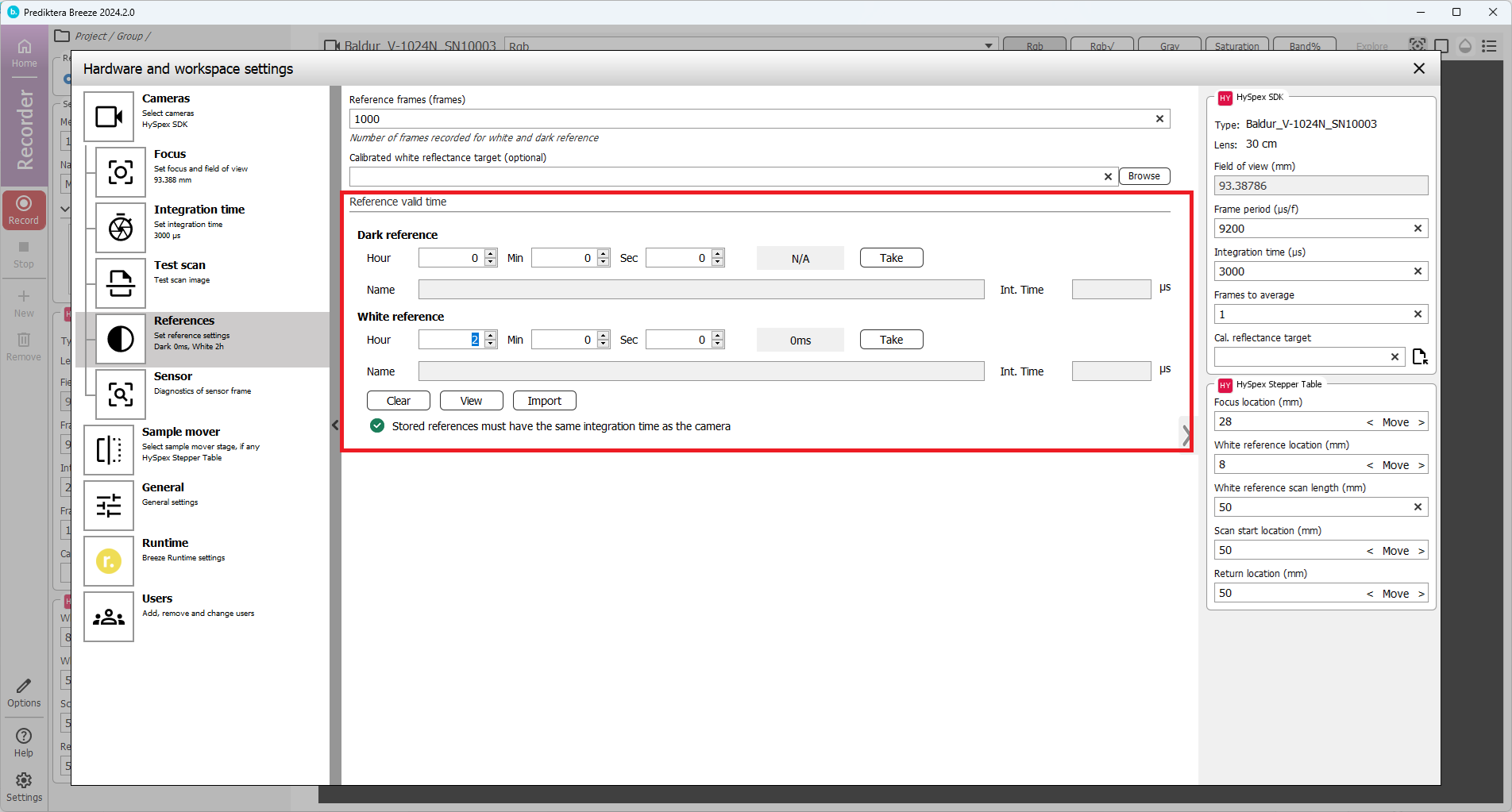
Task: Increase the Dark reference Sec value
Action: point(718,253)
